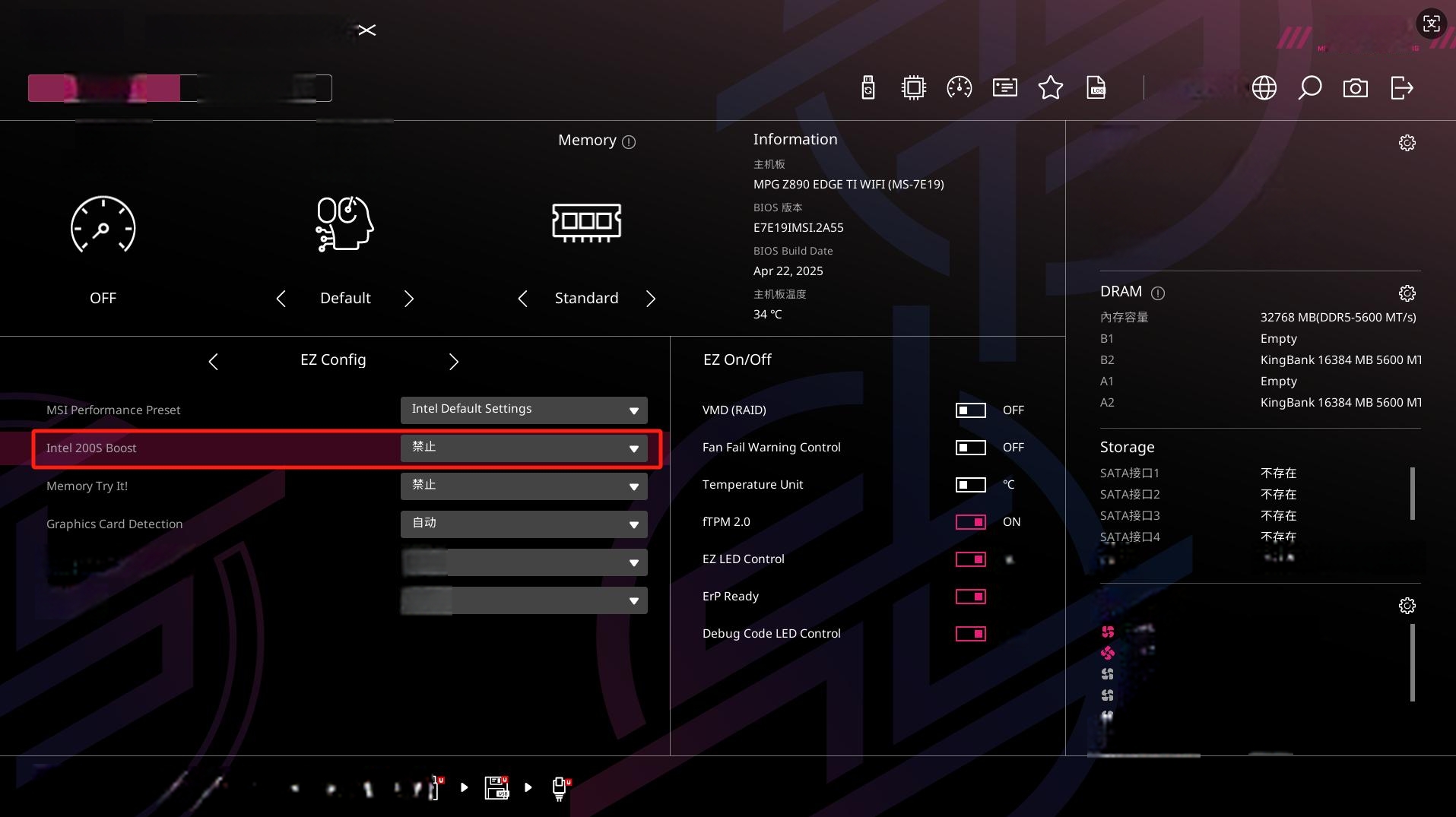Screen dimensions: 1456x817
Task: Open DRAM settings gear icon
Action: pyautogui.click(x=1407, y=293)
